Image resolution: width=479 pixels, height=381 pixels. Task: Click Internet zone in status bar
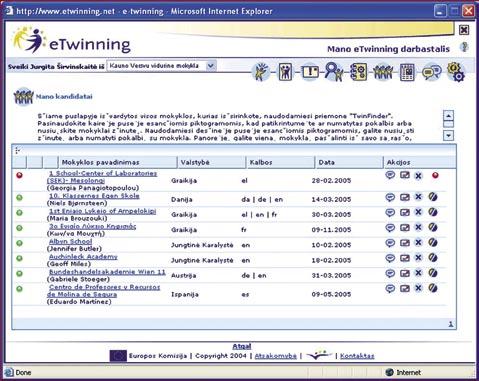(403, 372)
